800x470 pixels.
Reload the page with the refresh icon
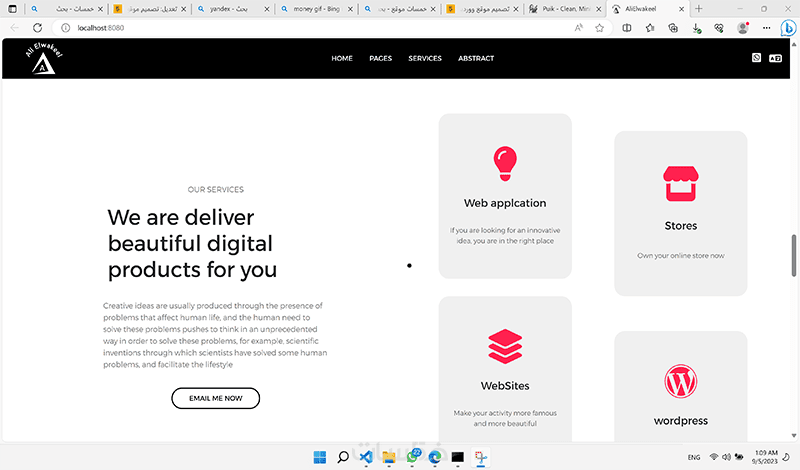[37, 28]
